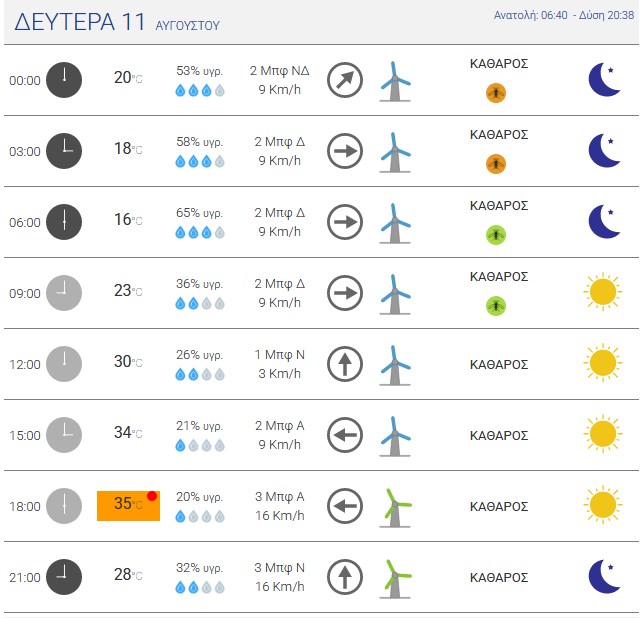
Task: Click the southwest wind arrow at 00:00
Action: point(345,80)
